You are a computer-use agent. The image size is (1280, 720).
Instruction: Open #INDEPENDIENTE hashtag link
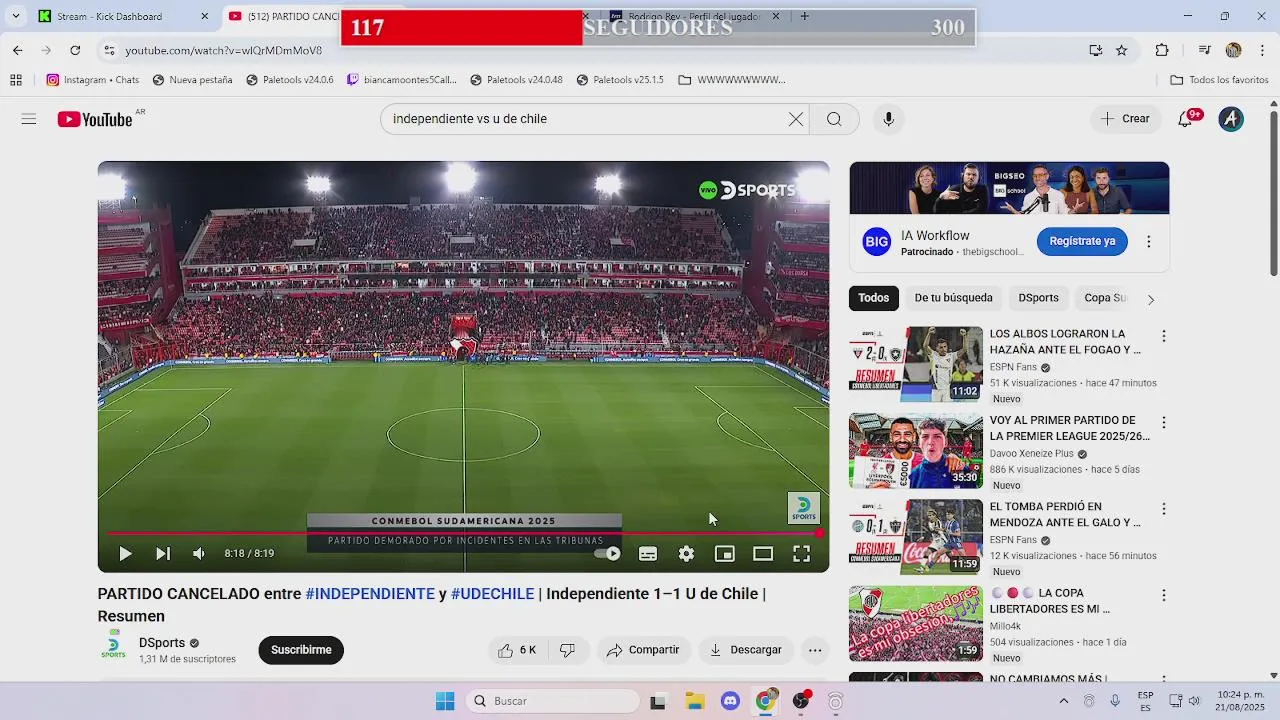point(370,594)
